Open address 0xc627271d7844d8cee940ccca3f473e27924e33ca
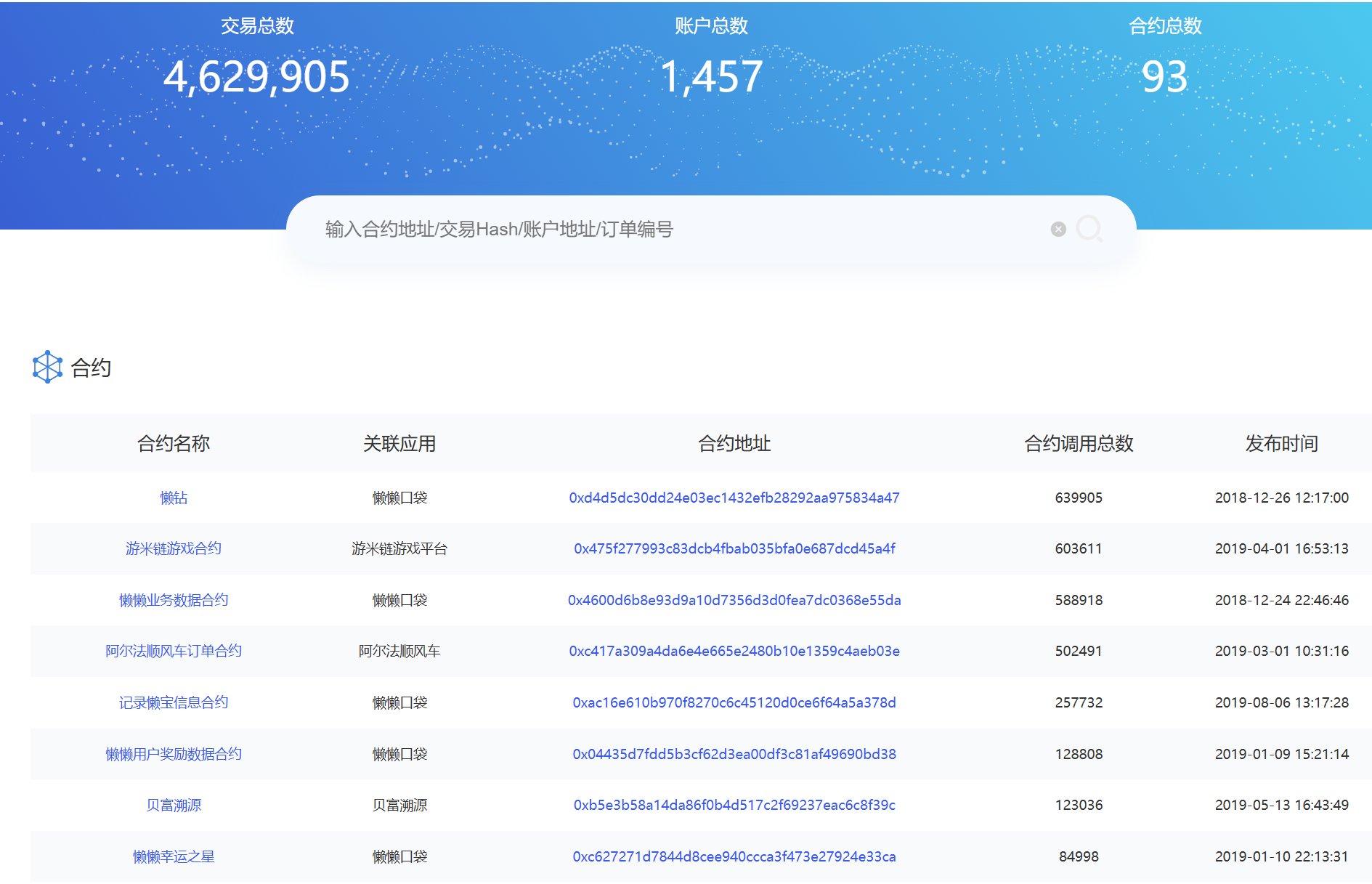1372x884 pixels. pos(734,856)
